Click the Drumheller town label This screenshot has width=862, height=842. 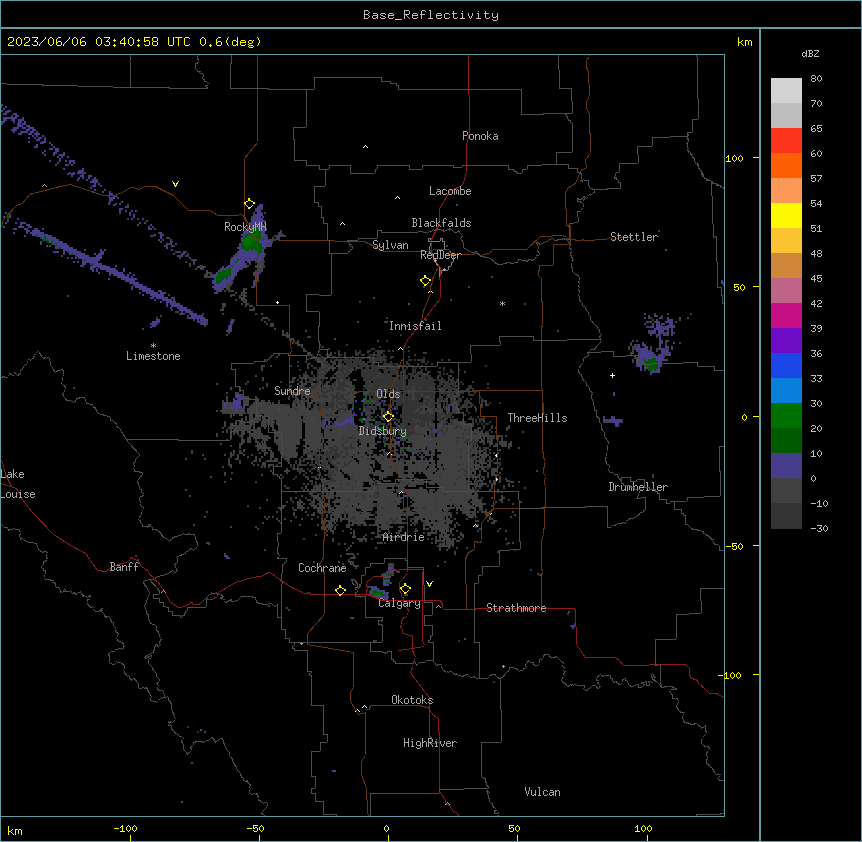pos(638,487)
